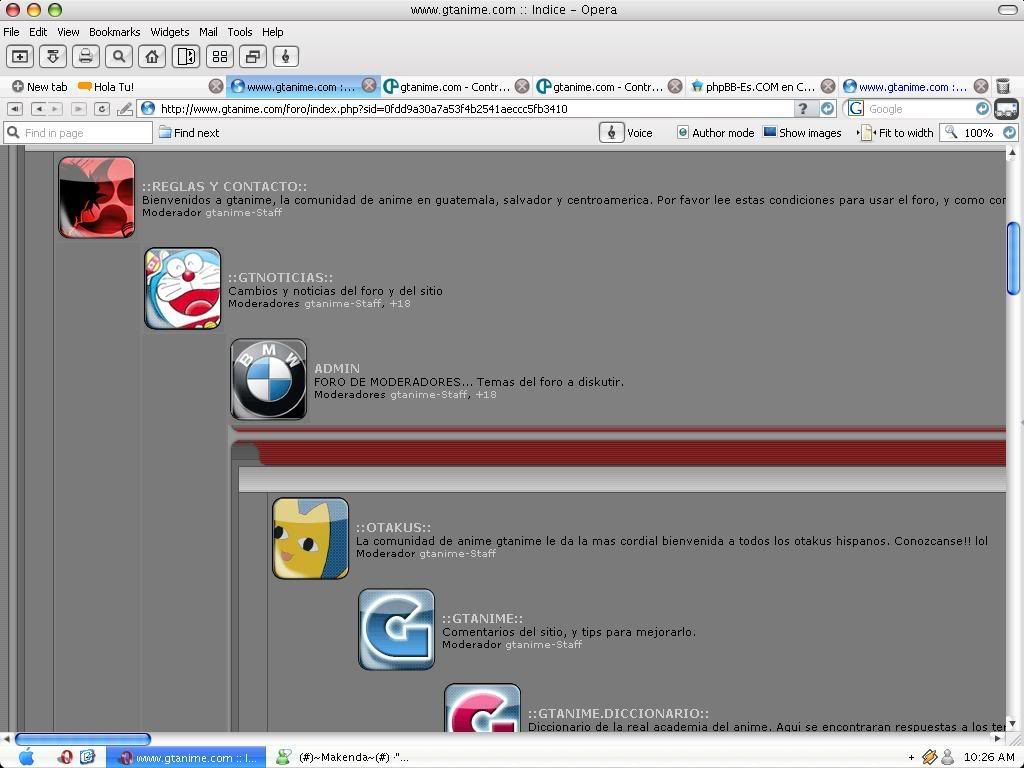Click gtanime-Staff moderator link under ::OTAKUS::

click(457, 554)
